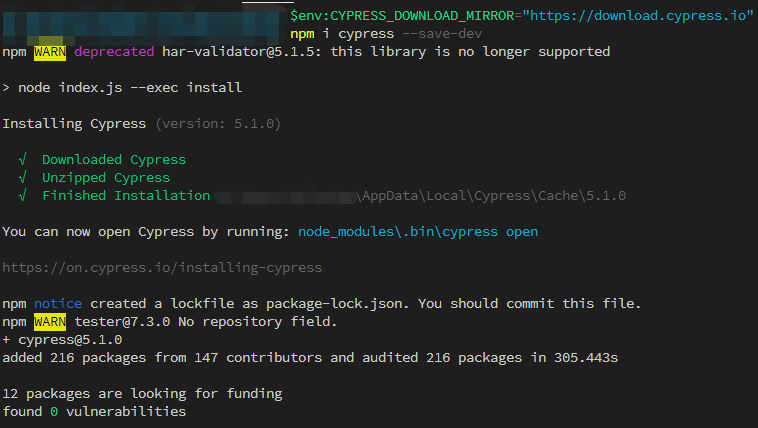The height and width of the screenshot is (428, 758).
Task: Click the blue 'notice' label
Action: (x=58, y=304)
